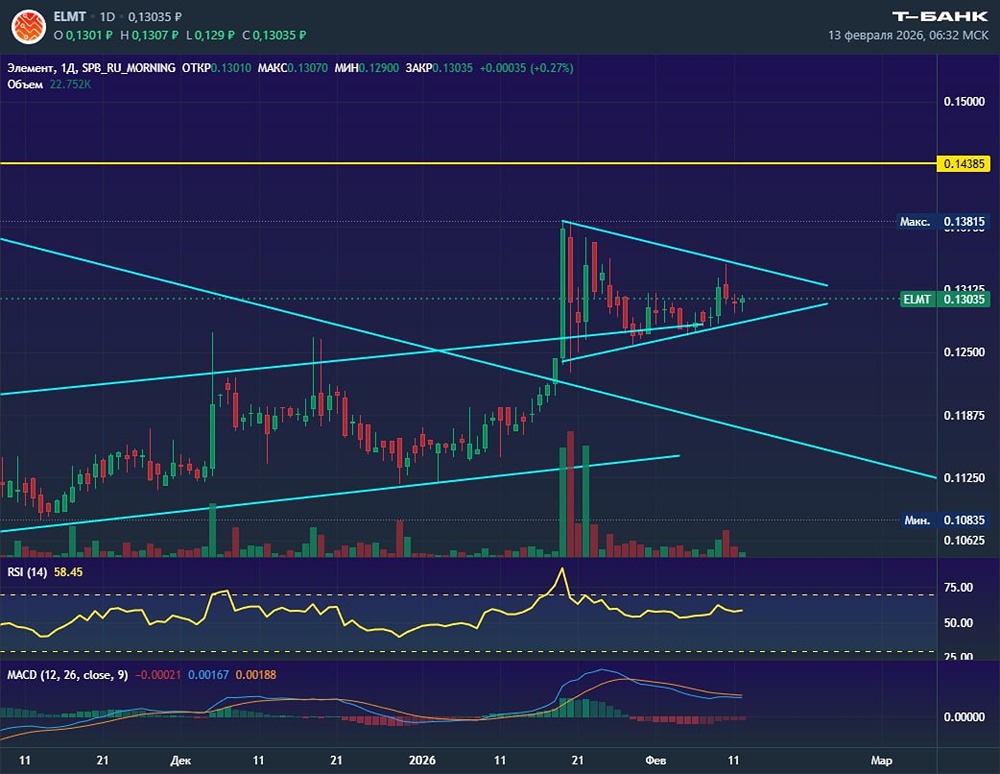Click the ОТКР 0.13010 legend value
Screen dimensions: 1000x774
217,68
